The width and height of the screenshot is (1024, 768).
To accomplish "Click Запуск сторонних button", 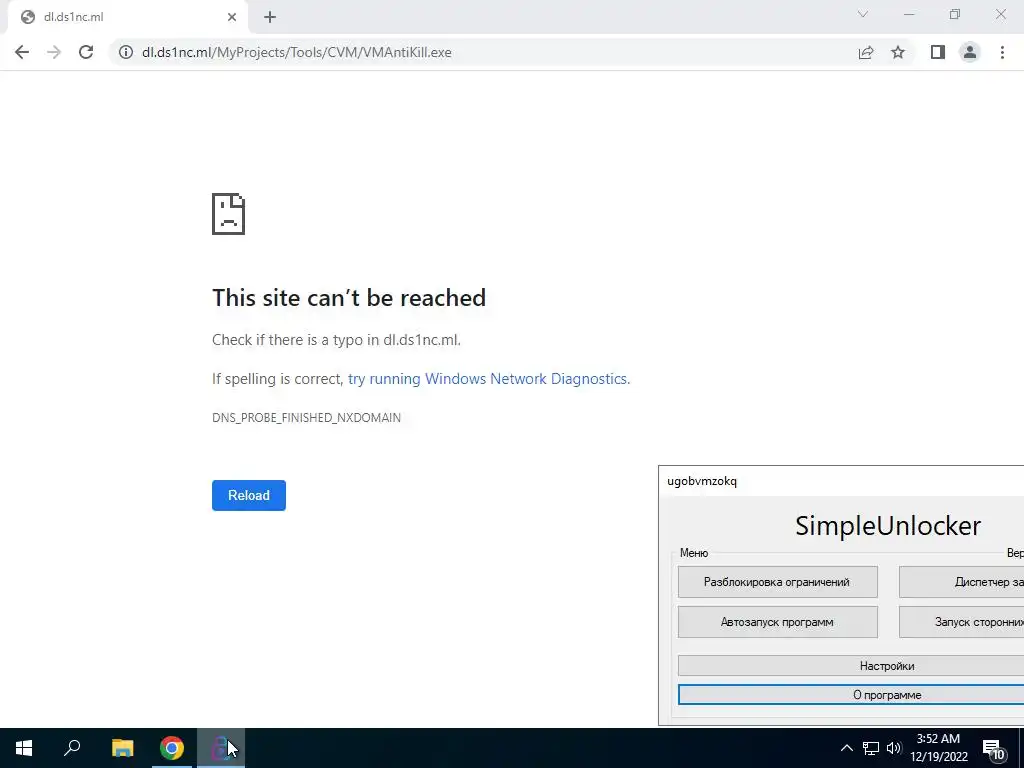I will [x=961, y=622].
